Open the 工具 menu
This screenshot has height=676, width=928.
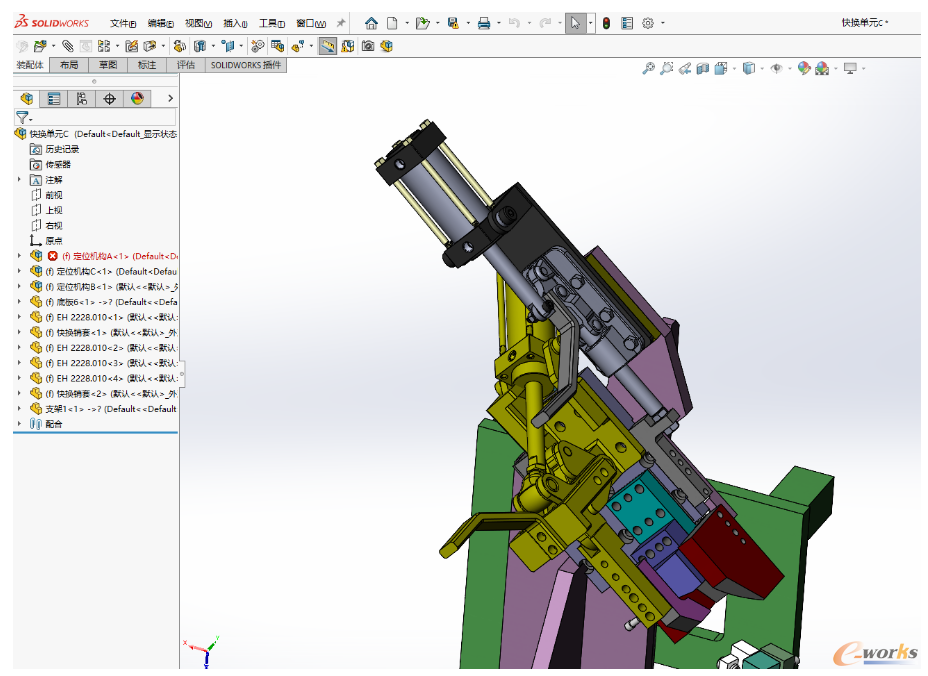[272, 23]
